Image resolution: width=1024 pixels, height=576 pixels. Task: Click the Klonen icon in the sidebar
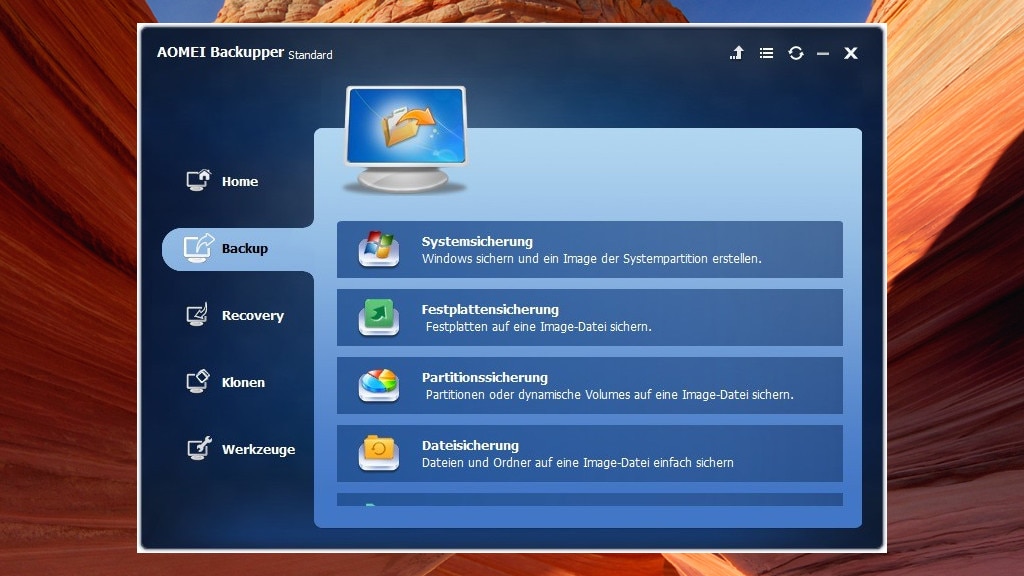(196, 379)
